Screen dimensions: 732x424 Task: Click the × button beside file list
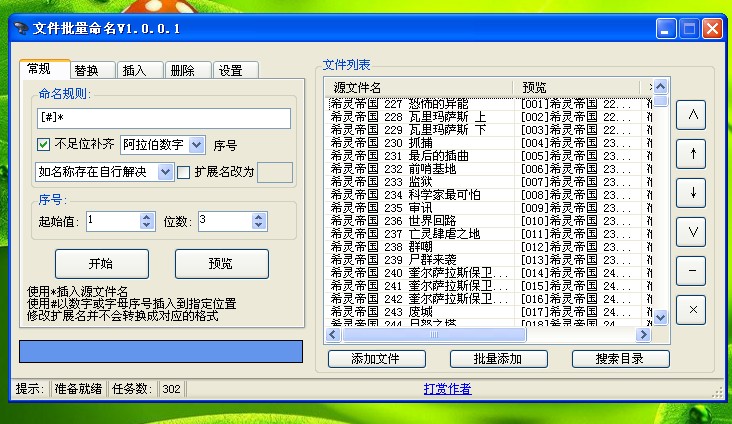691,310
